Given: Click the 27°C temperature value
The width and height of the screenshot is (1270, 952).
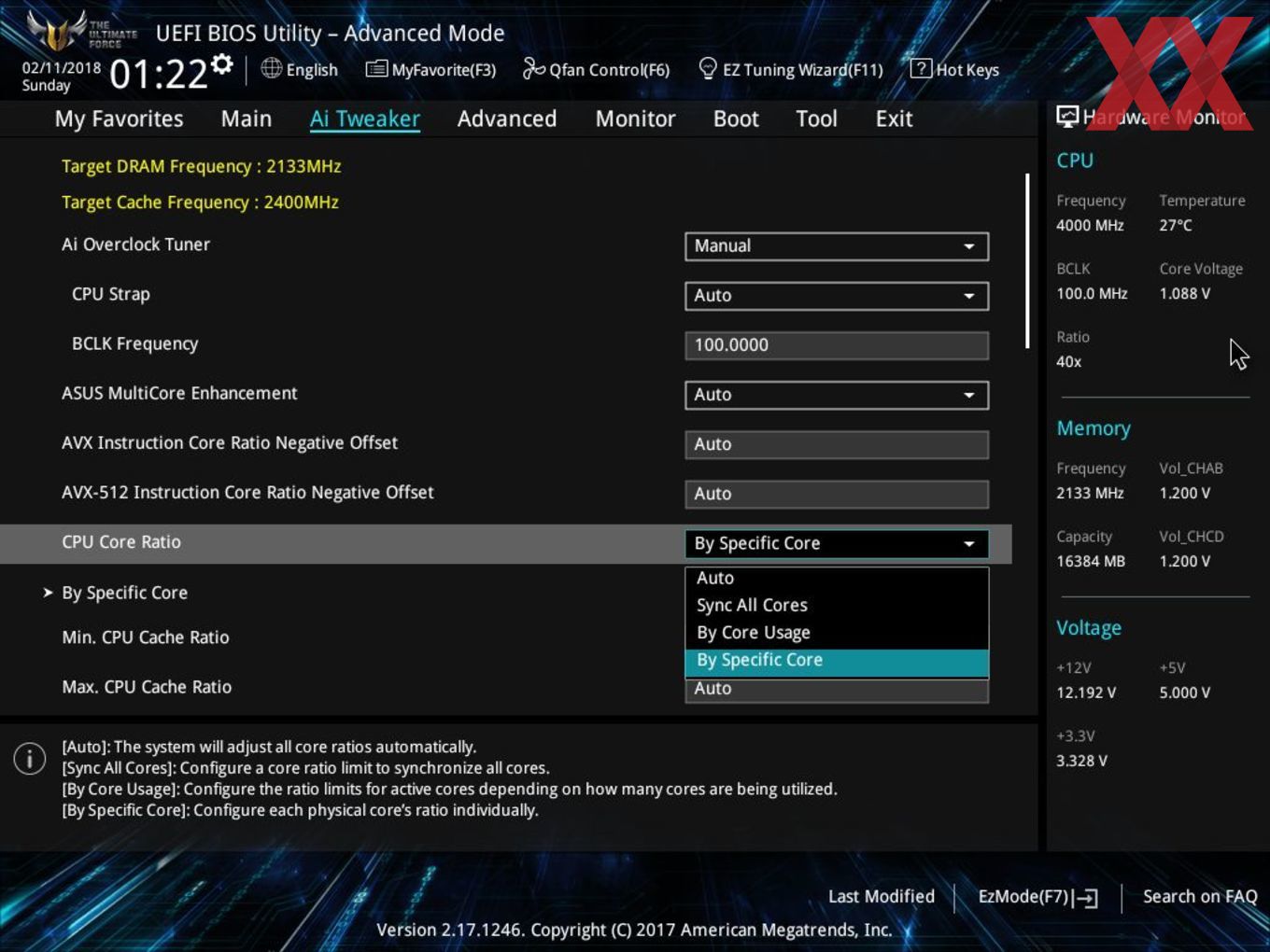Looking at the screenshot, I should point(1176,225).
